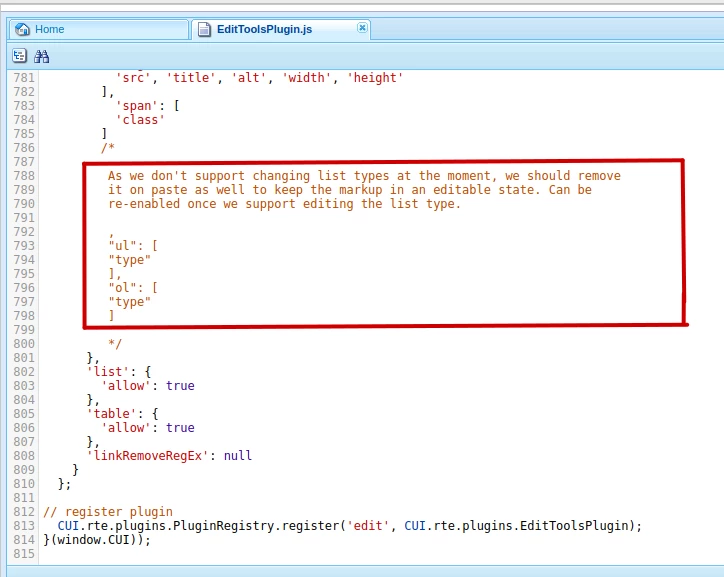
Task: Open search with the binoculars icon
Action: point(42,56)
